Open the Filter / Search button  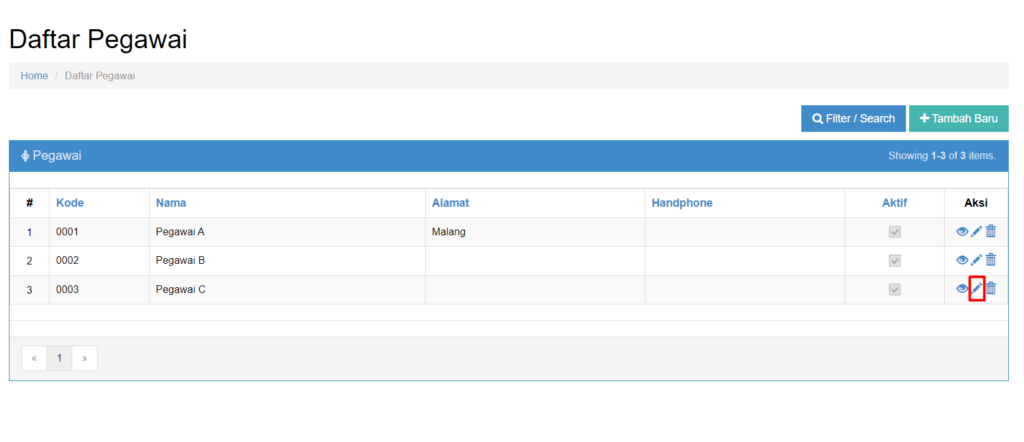(853, 119)
